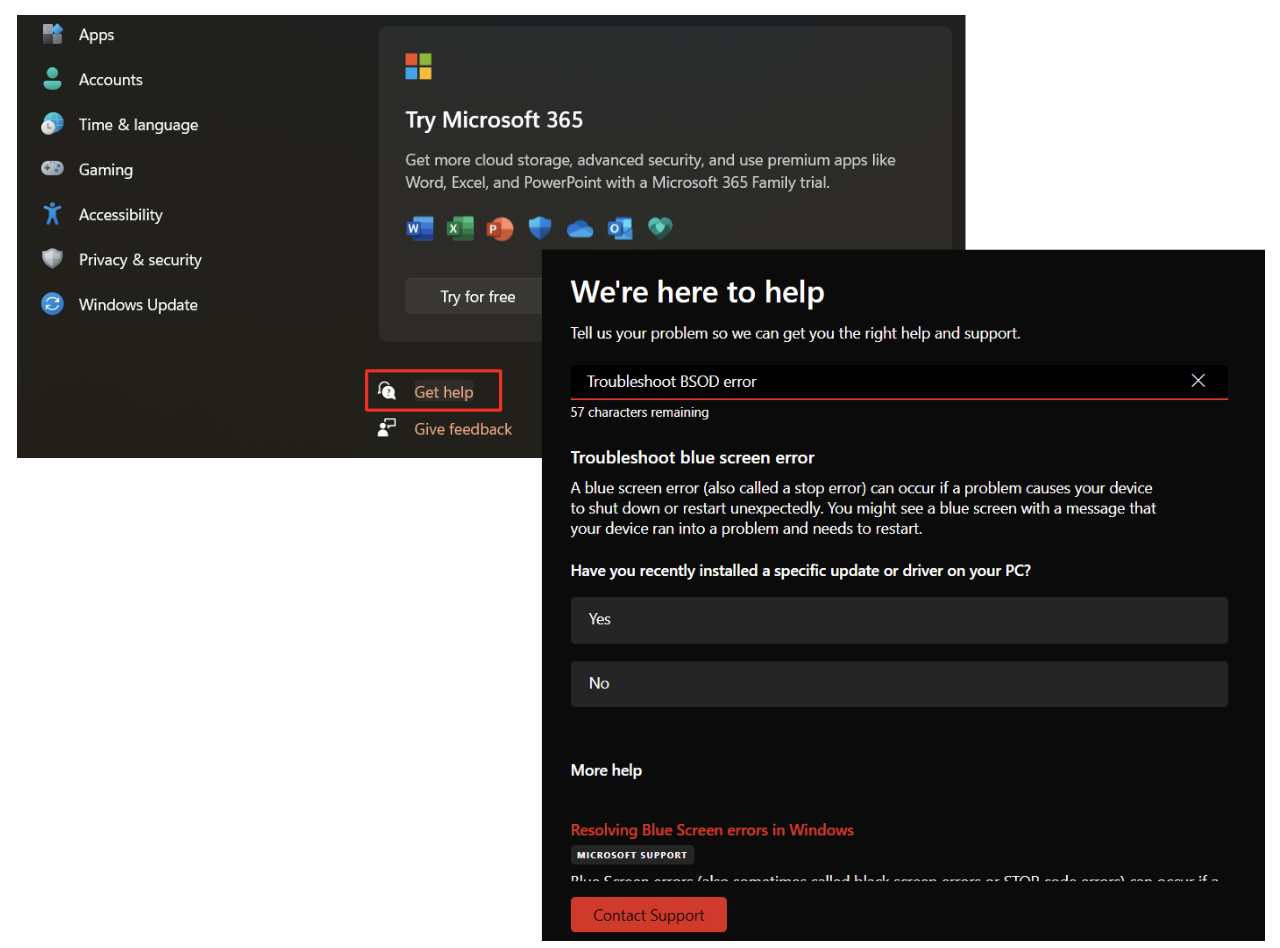1280x948 pixels.
Task: Click the Troubleshoot BSOD error search field
Action: point(870,382)
